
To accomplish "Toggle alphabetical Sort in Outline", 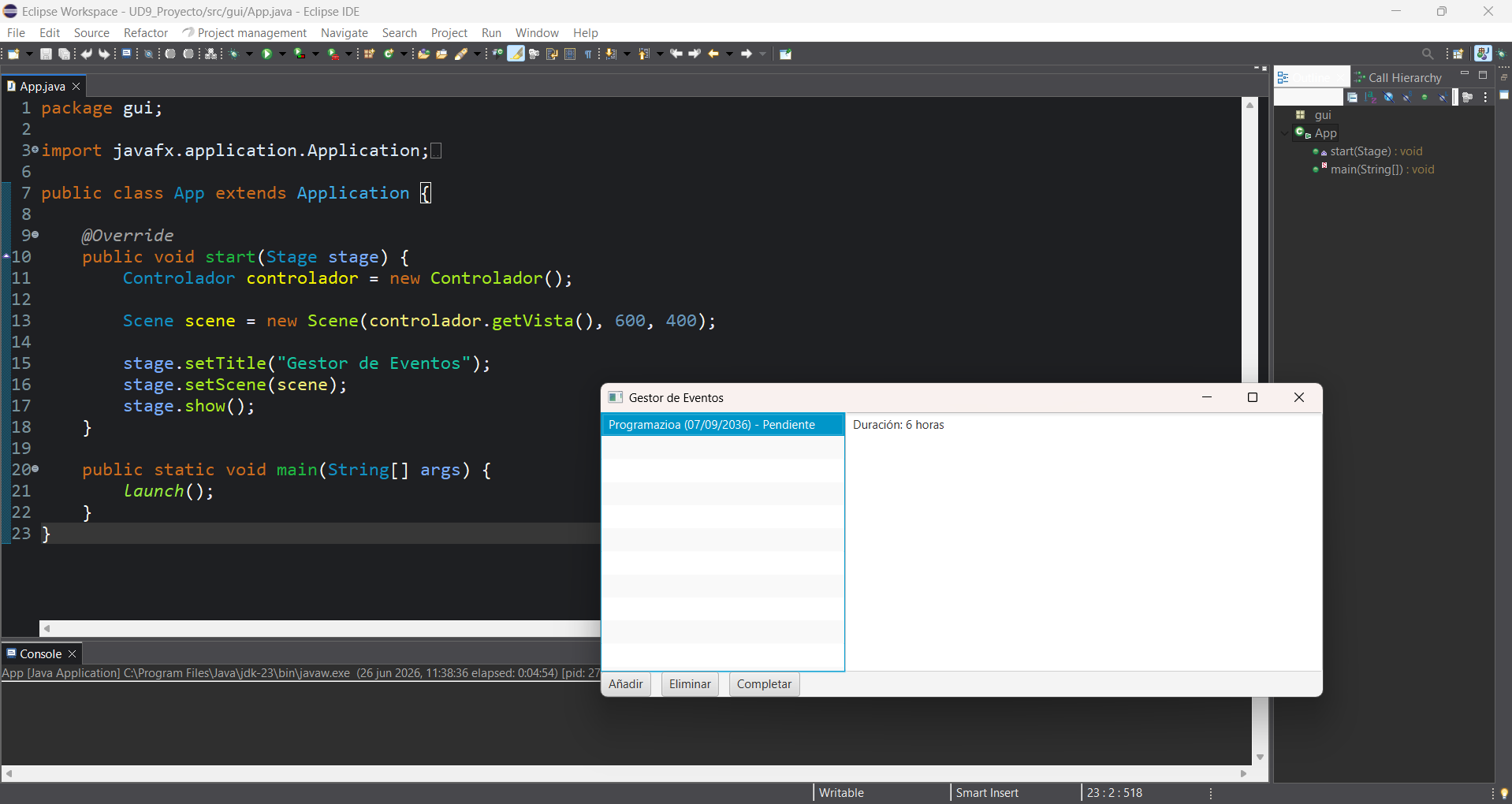I will pyautogui.click(x=1370, y=97).
